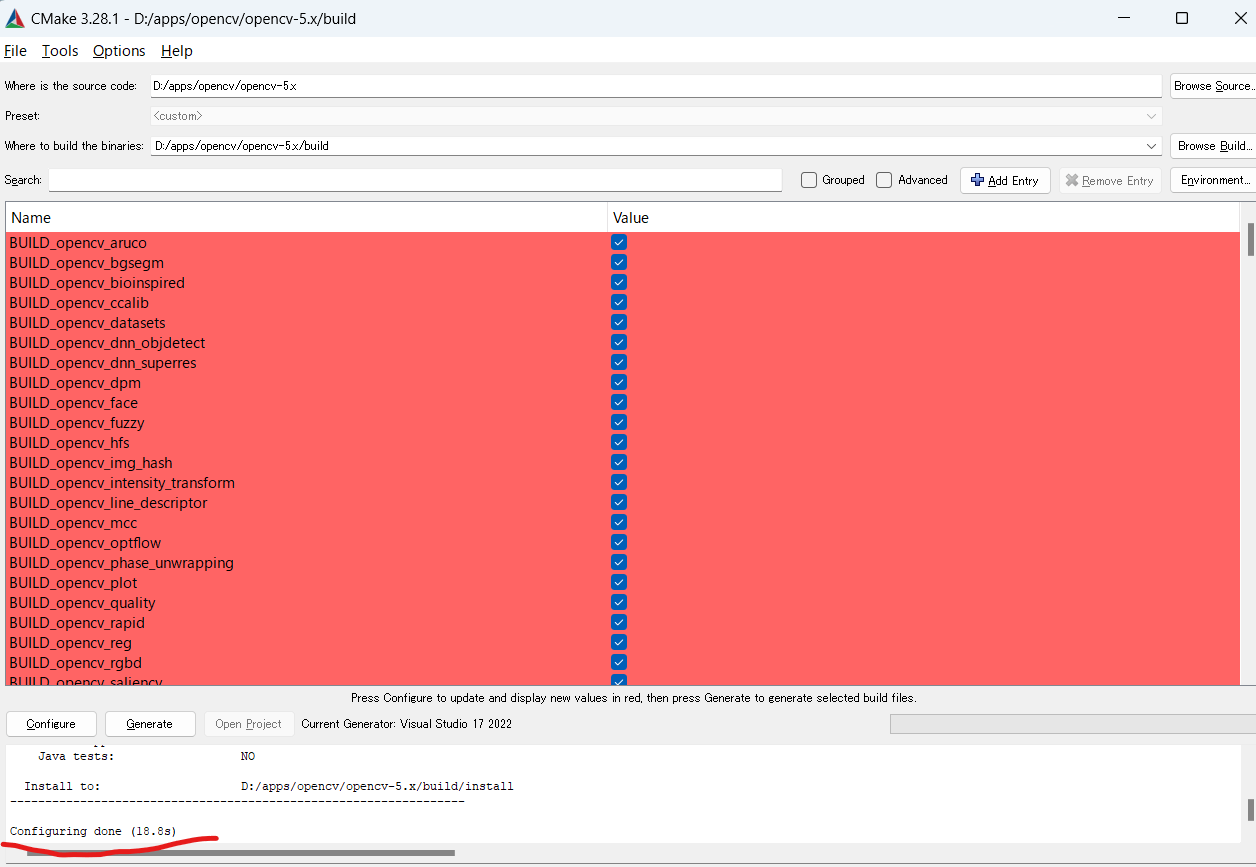Maximize the CMake window
The height and width of the screenshot is (867, 1256).
pyautogui.click(x=1182, y=18)
